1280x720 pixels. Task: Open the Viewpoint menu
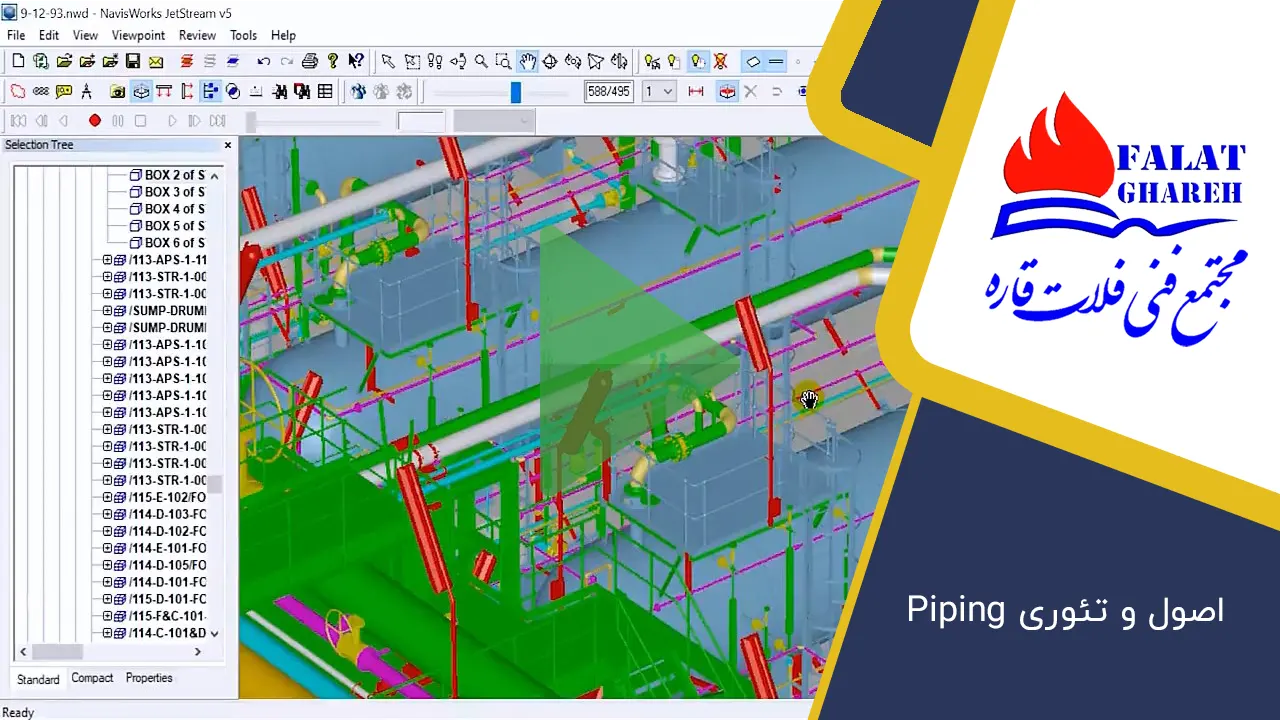pos(138,35)
